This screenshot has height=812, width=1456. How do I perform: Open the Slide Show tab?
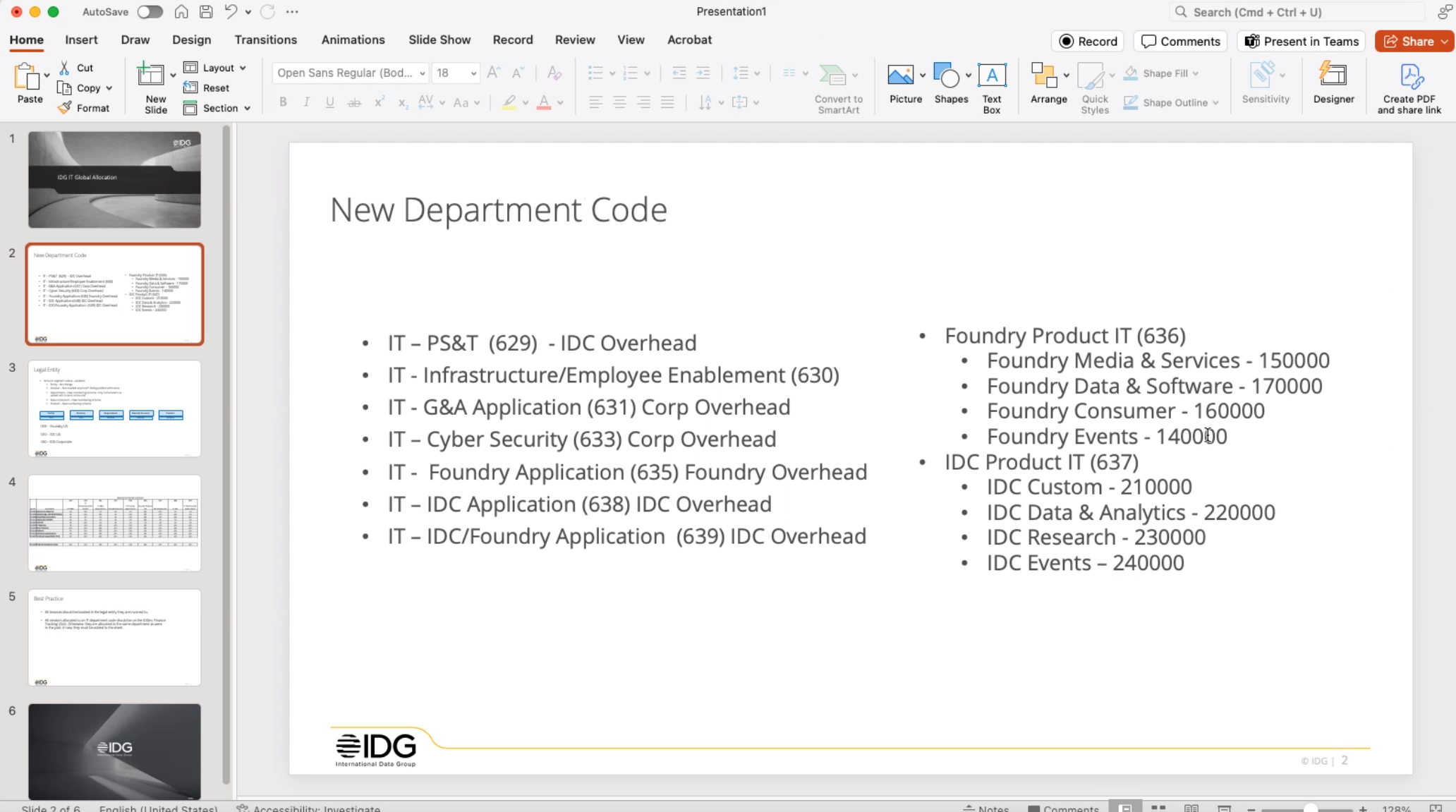439,40
